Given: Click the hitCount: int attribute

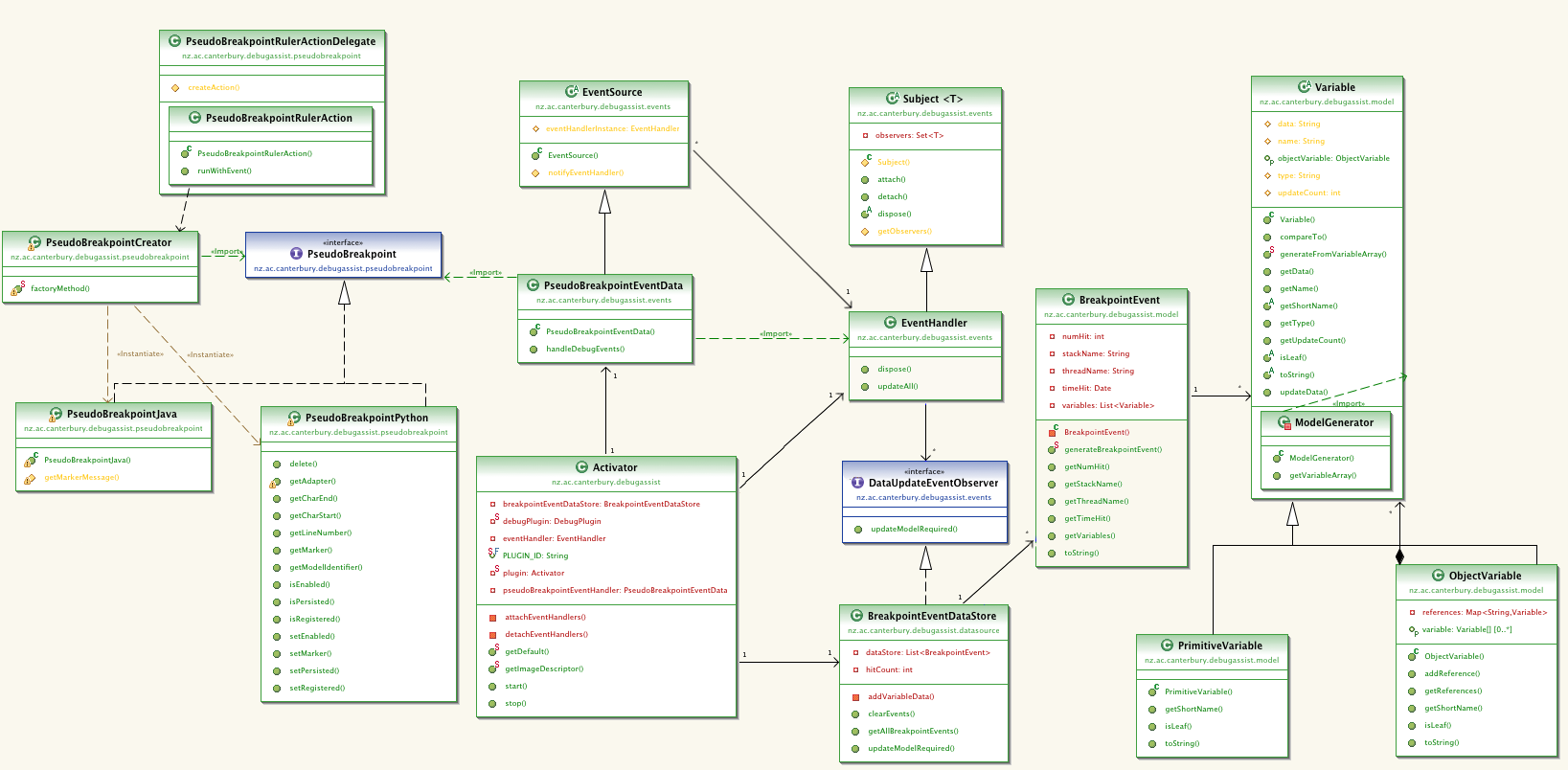Looking at the screenshot, I should pyautogui.click(x=890, y=669).
